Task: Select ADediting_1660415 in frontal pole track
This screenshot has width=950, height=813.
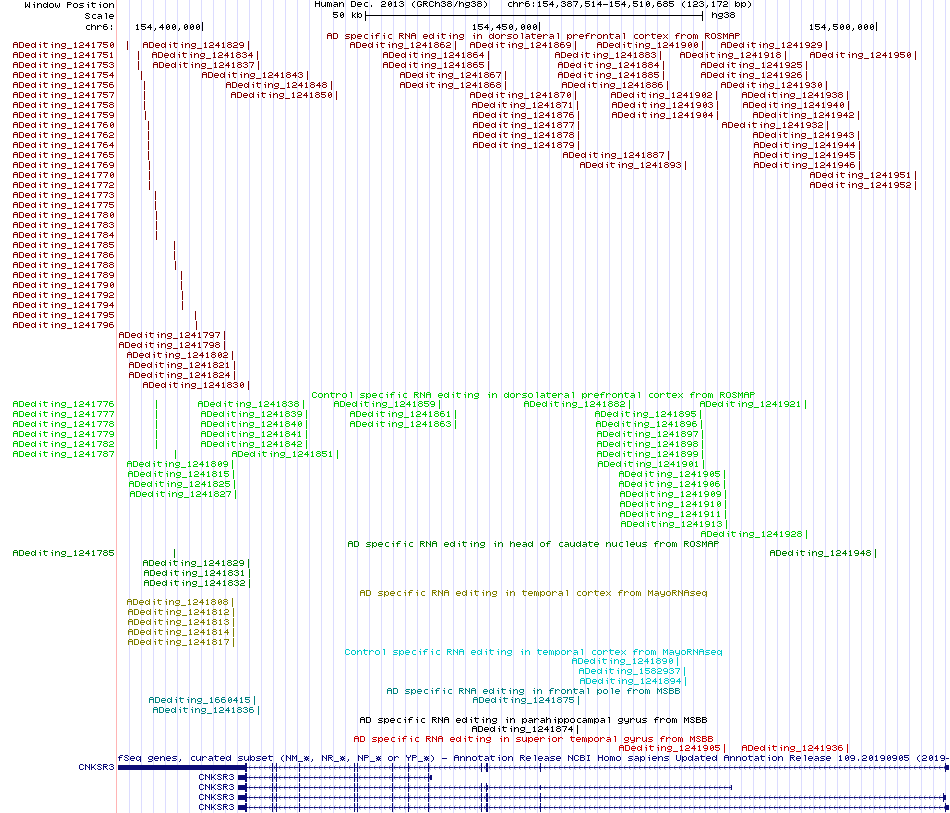Action: (199, 700)
